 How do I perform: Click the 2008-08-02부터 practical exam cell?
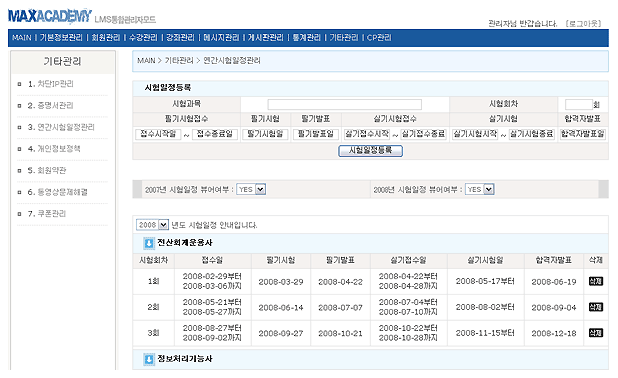pos(485,307)
